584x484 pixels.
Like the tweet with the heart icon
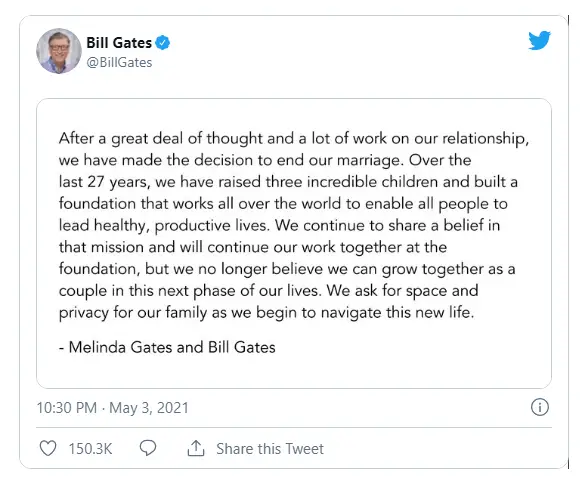(x=48, y=448)
